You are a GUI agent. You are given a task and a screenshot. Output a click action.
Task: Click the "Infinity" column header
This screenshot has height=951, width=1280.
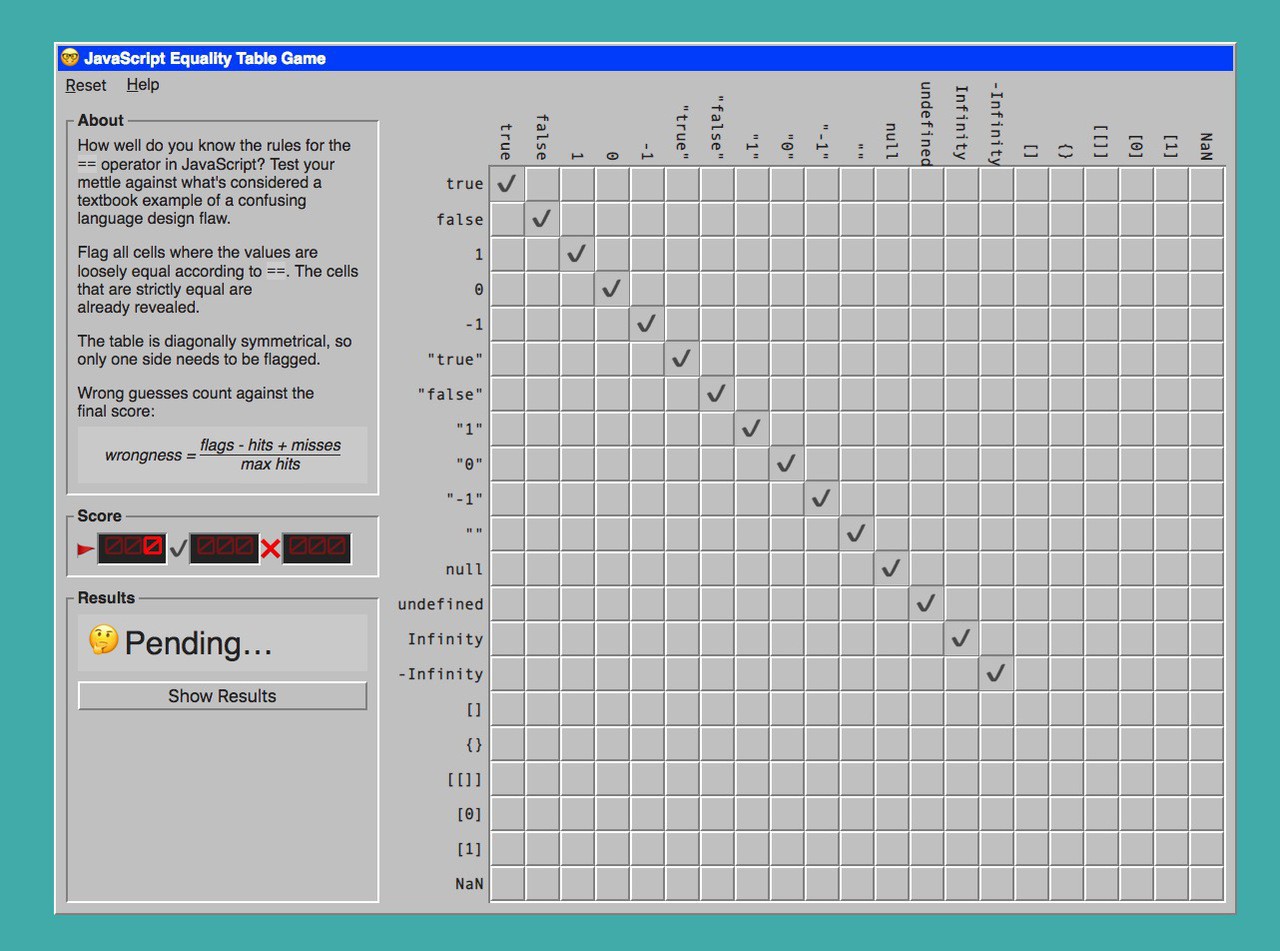click(961, 123)
